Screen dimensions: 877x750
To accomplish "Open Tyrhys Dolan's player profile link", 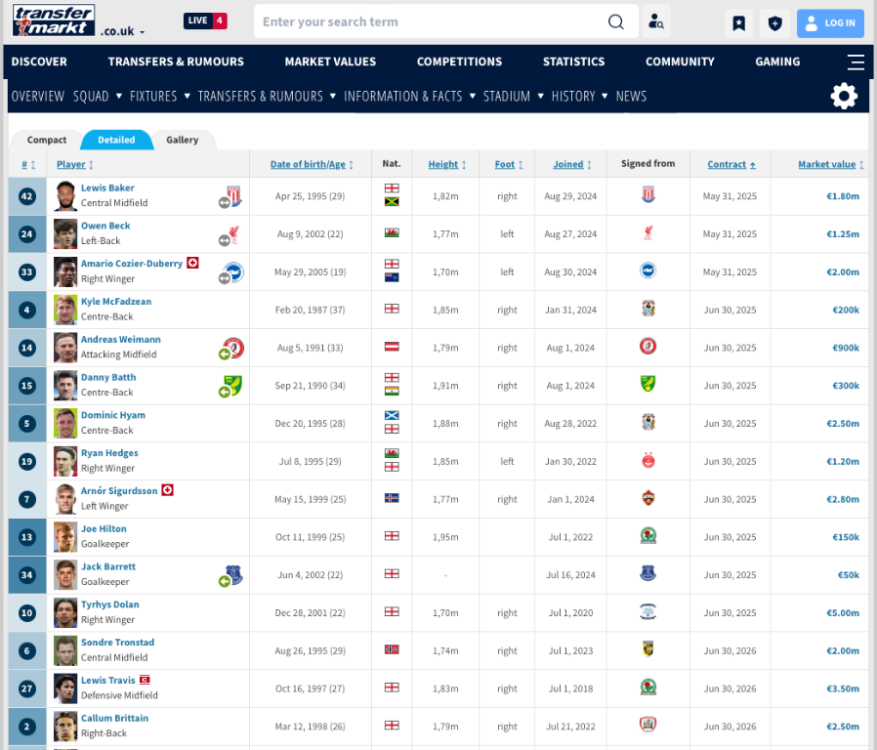I will pyautogui.click(x=110, y=604).
